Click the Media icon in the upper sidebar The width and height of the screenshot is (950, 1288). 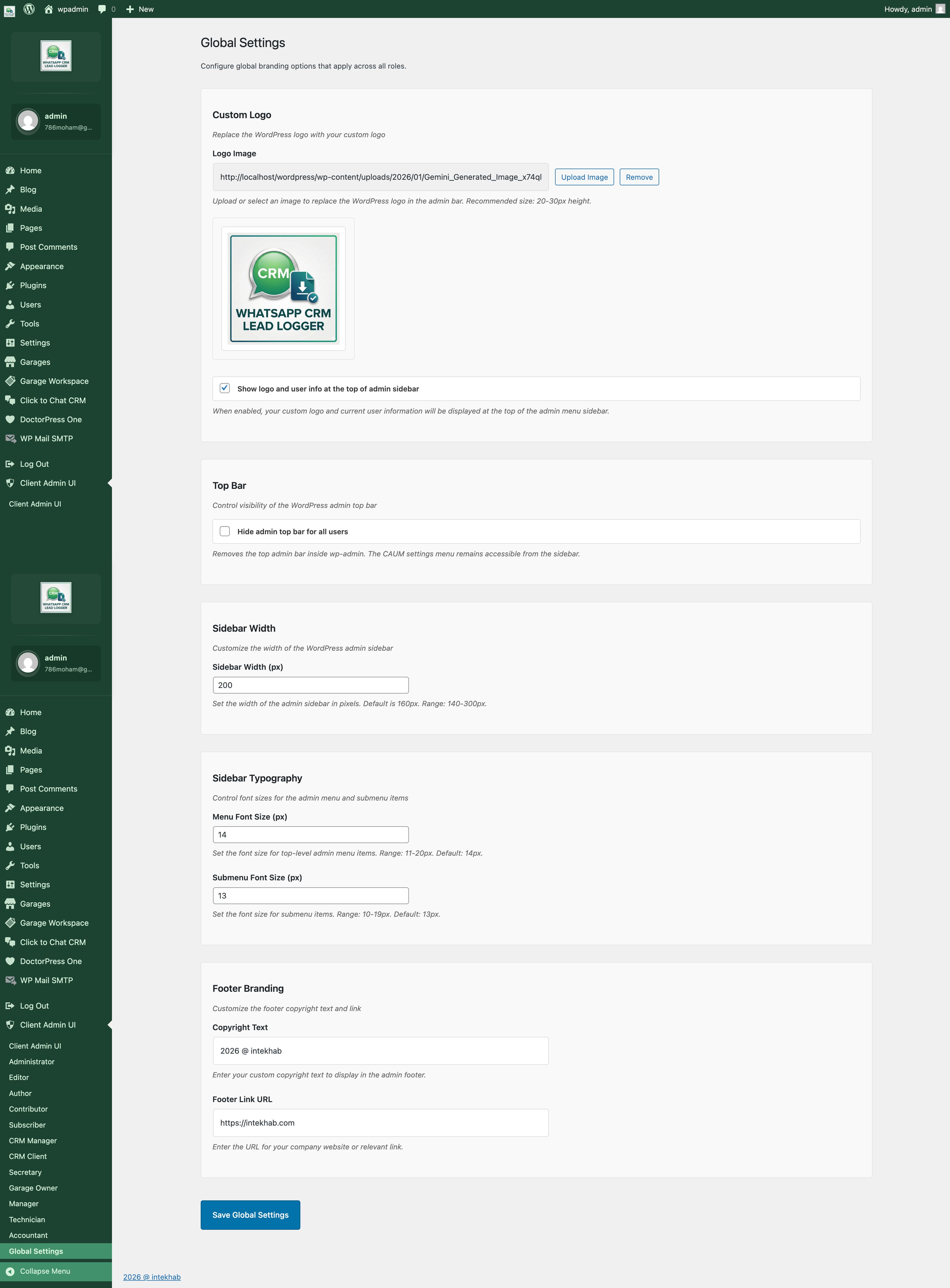[x=10, y=209]
